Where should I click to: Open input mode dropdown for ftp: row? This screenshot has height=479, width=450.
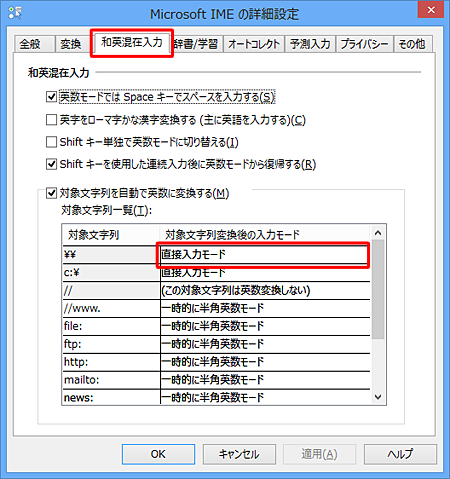coord(265,345)
